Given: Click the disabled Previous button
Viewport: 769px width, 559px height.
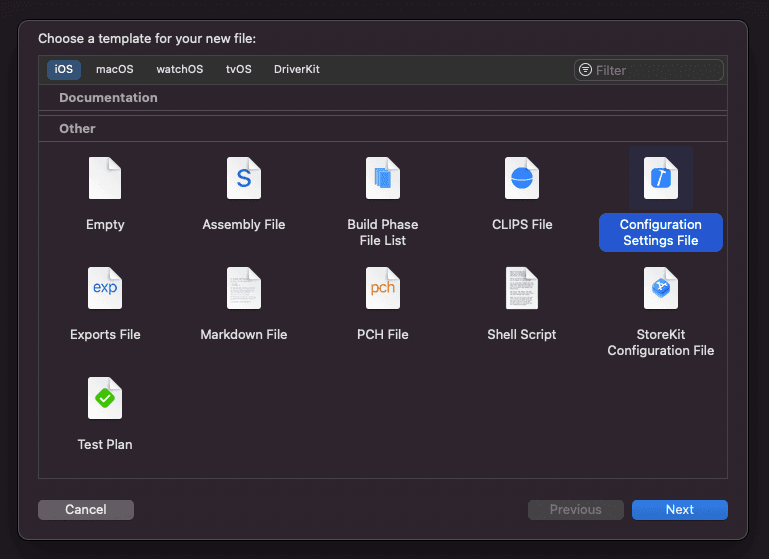Looking at the screenshot, I should click(576, 509).
